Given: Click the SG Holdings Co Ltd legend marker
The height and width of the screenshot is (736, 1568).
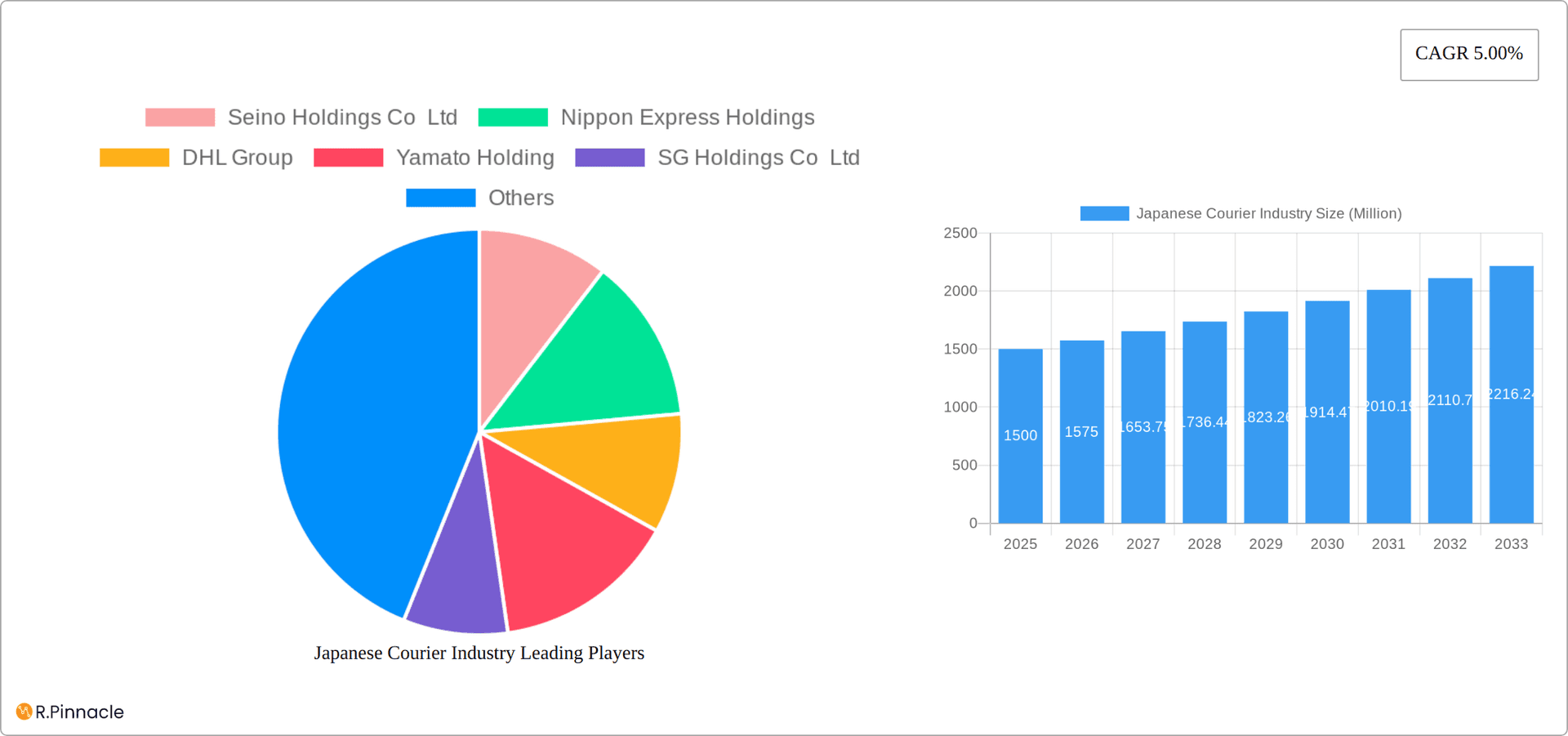Looking at the screenshot, I should (610, 157).
